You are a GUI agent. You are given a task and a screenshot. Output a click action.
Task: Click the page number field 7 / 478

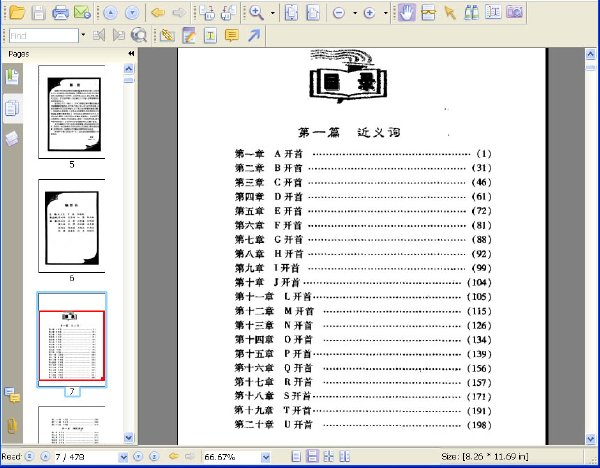[x=86, y=457]
